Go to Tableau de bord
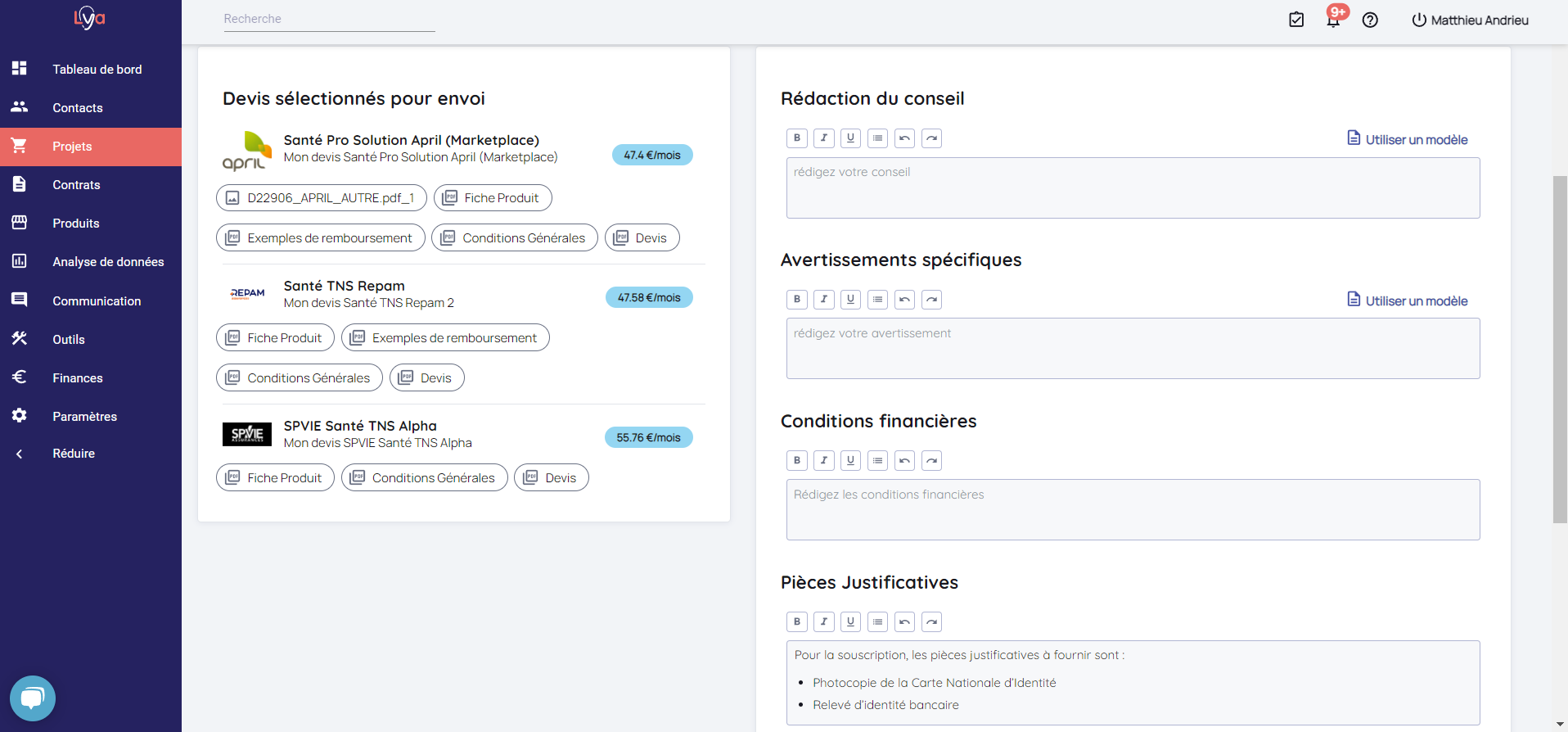This screenshot has width=1568, height=732. [97, 70]
